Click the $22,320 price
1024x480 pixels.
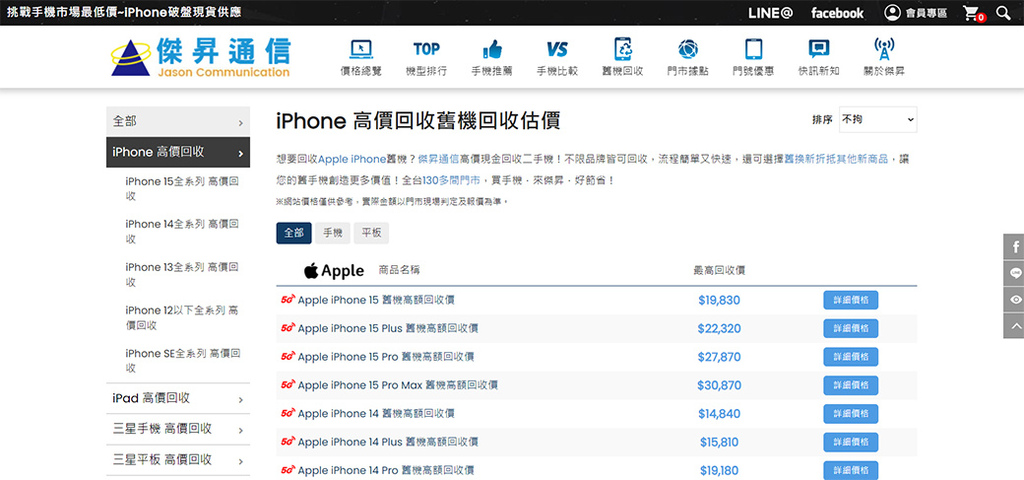719,328
